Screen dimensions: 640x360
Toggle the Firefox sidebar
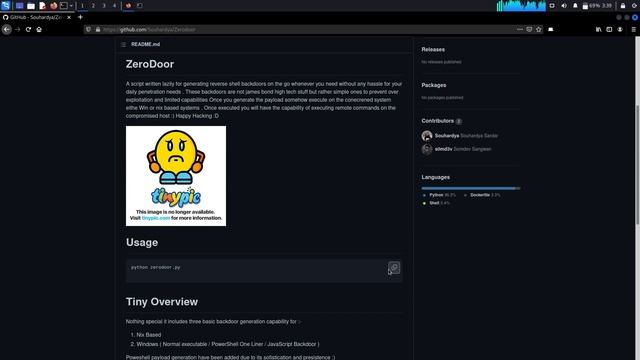click(609, 29)
